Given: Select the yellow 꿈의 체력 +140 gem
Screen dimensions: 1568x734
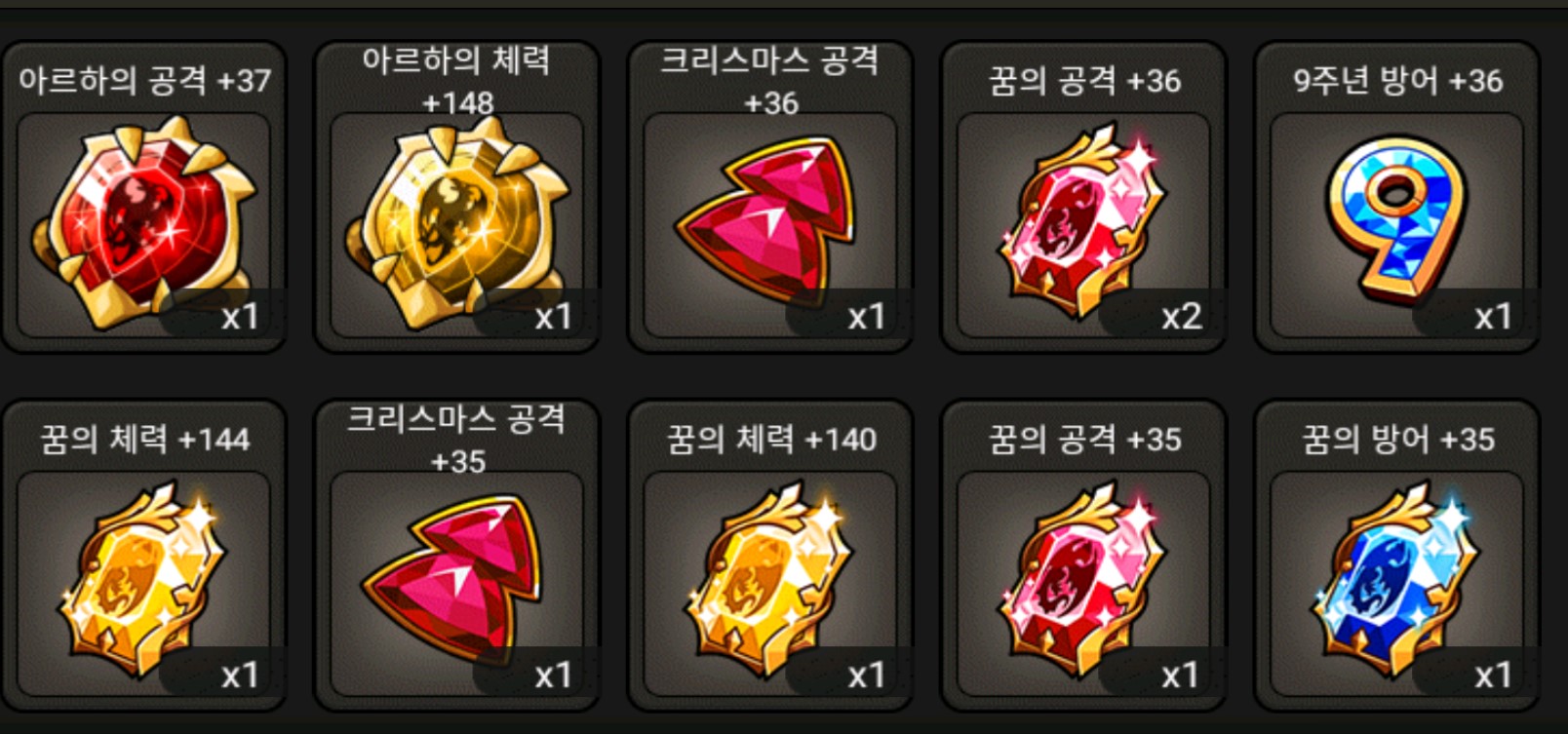Looking at the screenshot, I should point(768,581).
